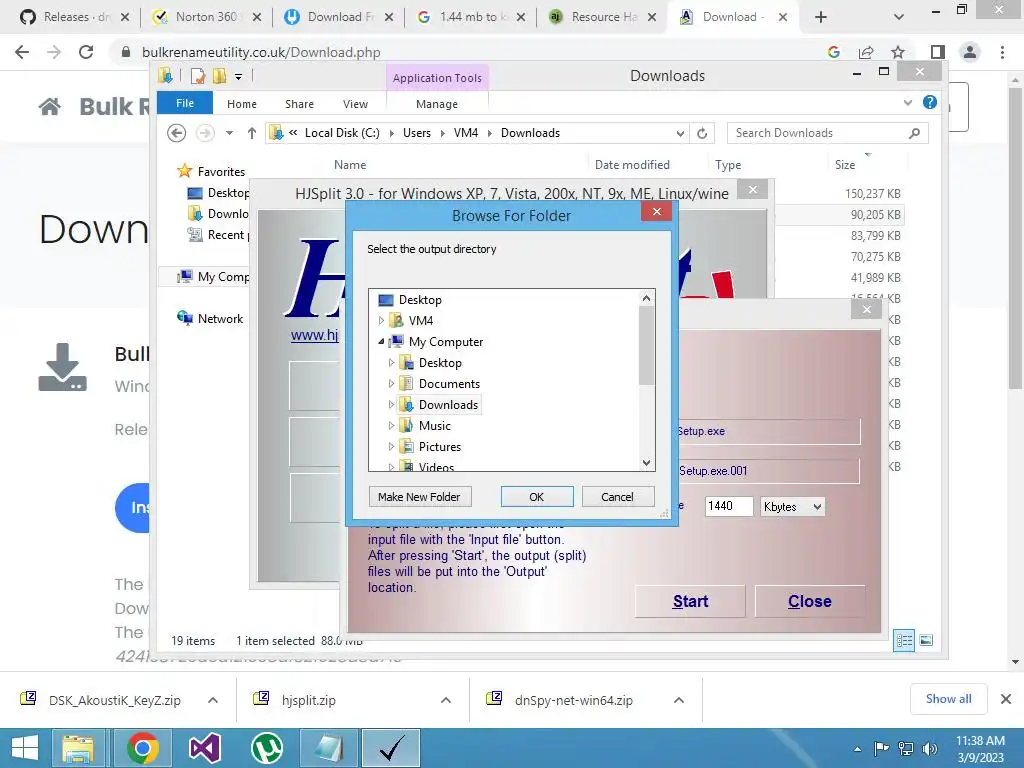The image size is (1024, 768).
Task: Select My Computer in folder tree
Action: tap(446, 342)
